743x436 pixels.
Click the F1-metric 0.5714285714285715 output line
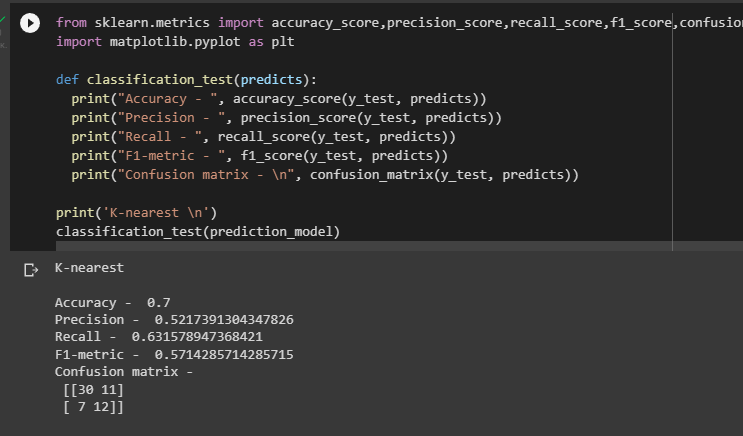tap(174, 354)
